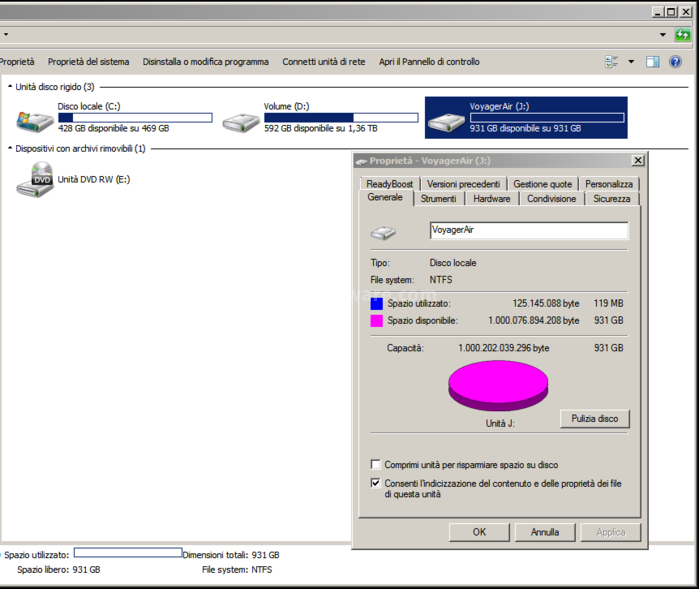Toggle Comprimi unità per risparmiare spazio checkbox
Screen dimensions: 699x589
[x=376, y=465]
